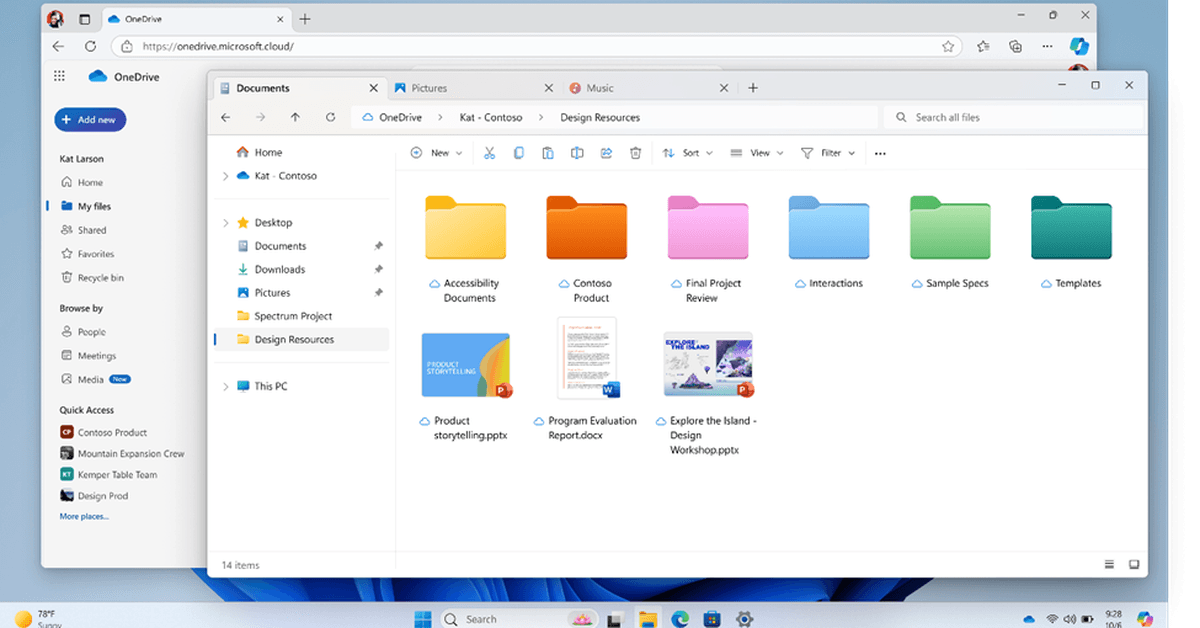The image size is (1200, 628).
Task: Favorite this page with the star icon
Action: pyautogui.click(x=947, y=46)
